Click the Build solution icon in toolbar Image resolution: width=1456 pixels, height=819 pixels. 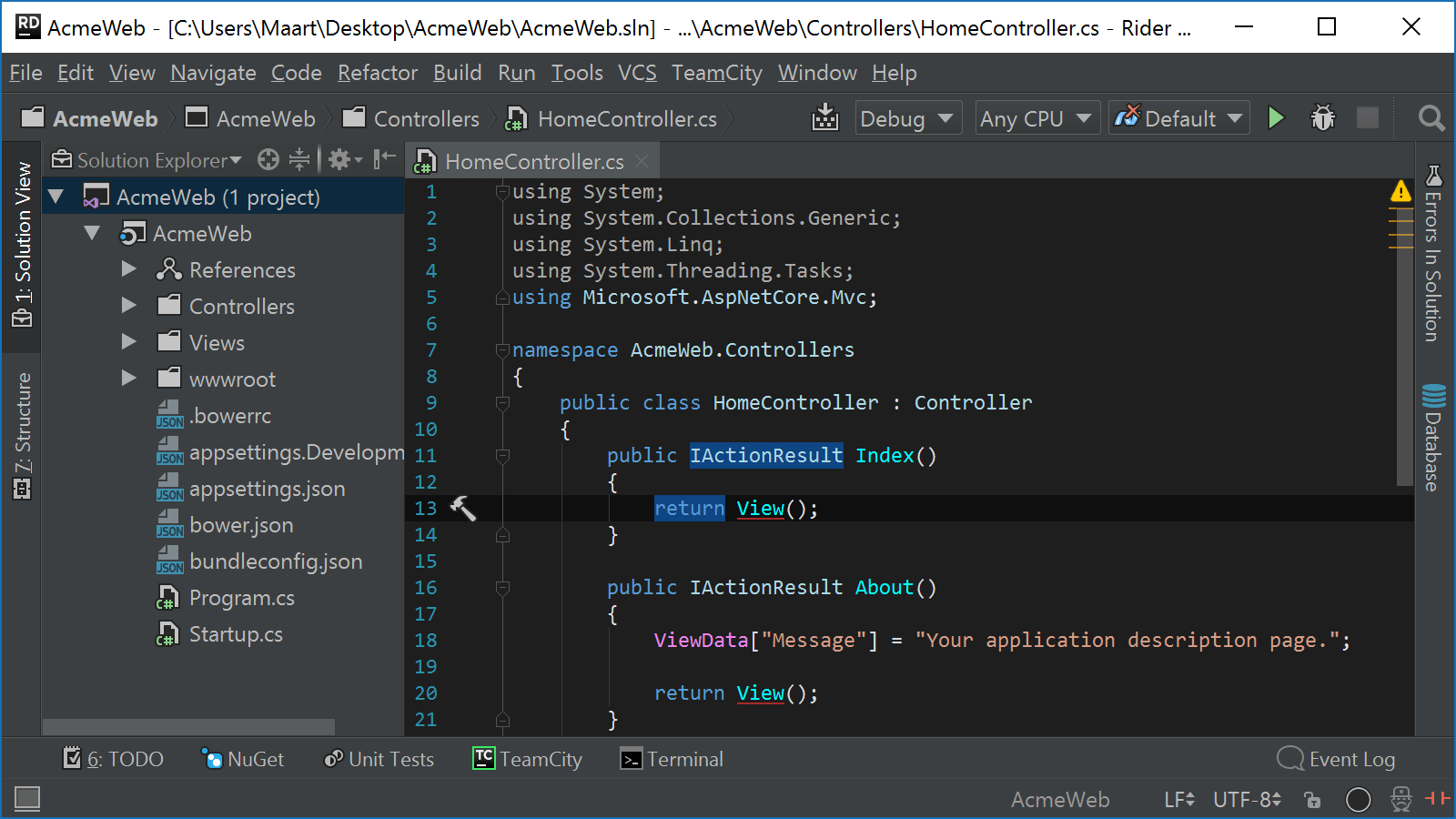click(825, 118)
